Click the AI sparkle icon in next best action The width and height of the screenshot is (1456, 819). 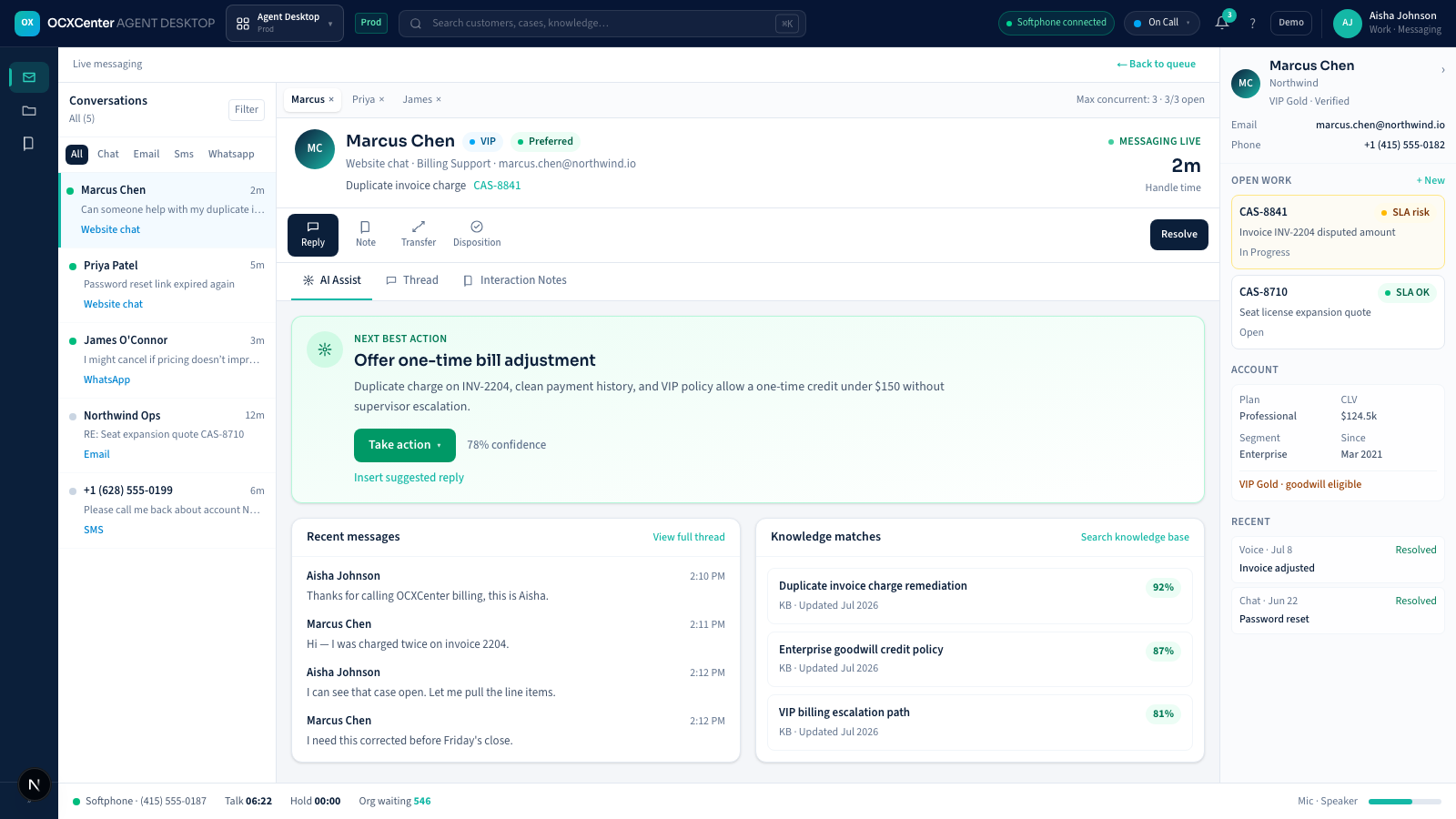tap(325, 349)
